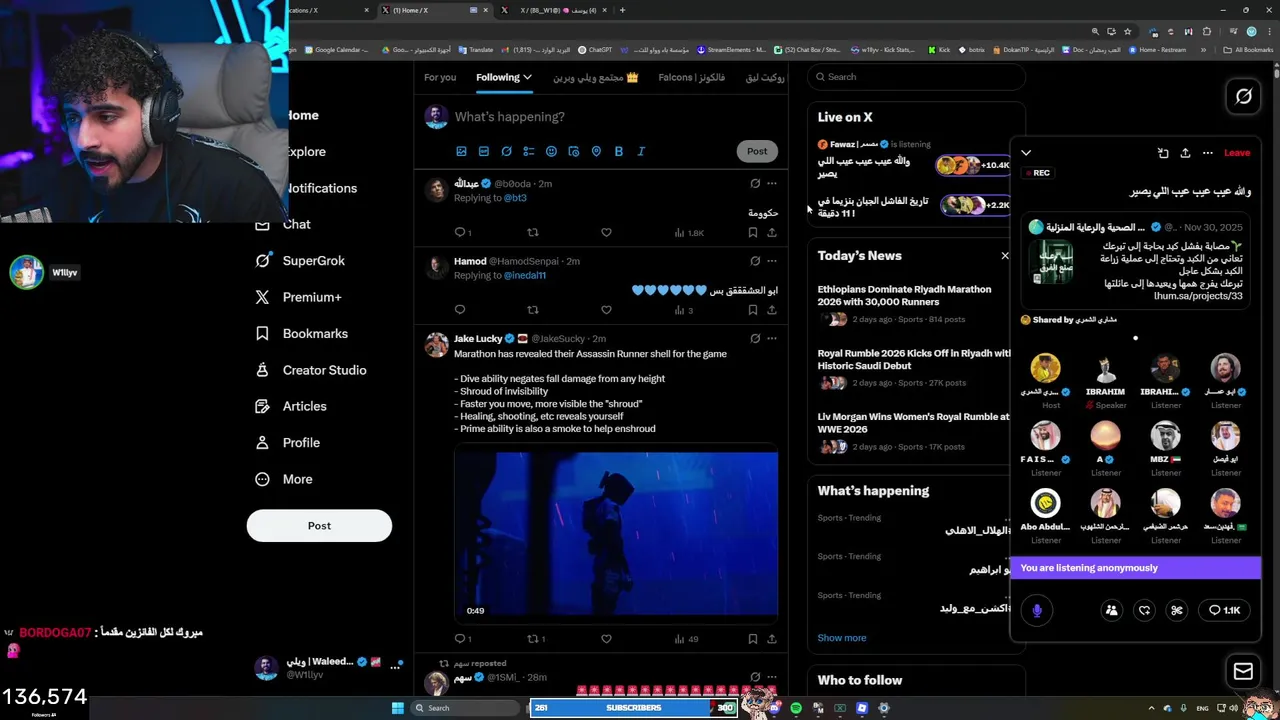The image size is (1280, 720).
Task: Send a heart reaction in the Space
Action: pyautogui.click(x=1144, y=610)
